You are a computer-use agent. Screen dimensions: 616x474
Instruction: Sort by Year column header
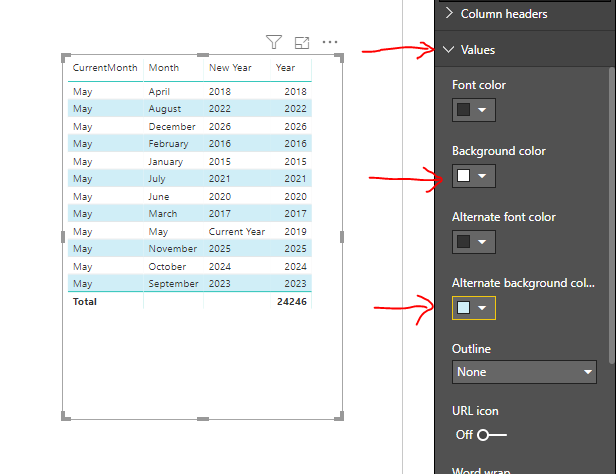[285, 68]
